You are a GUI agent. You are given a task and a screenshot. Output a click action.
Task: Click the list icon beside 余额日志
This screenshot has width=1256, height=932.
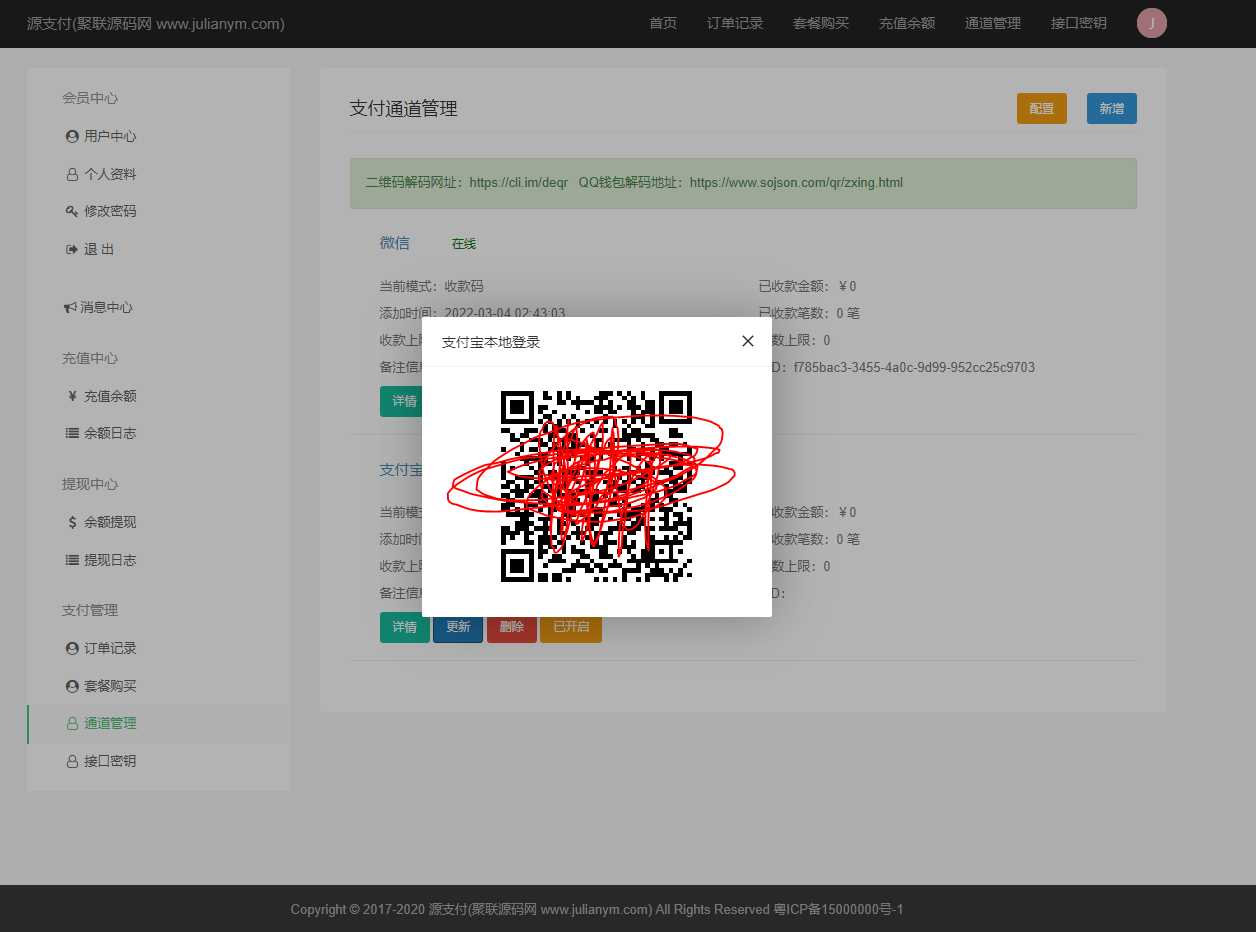coord(72,433)
